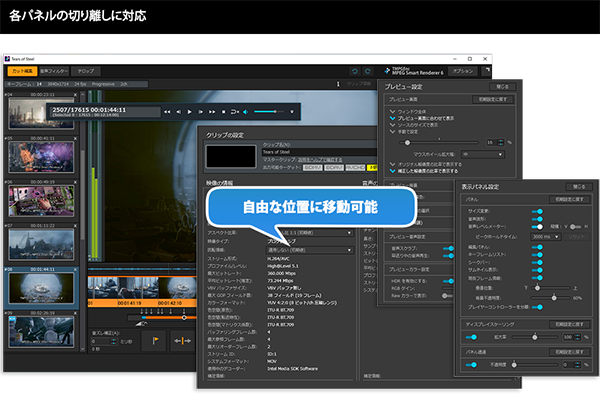Select オリジナル解像度の比率で表示する option
This screenshot has width=600, height=400.
[426, 164]
